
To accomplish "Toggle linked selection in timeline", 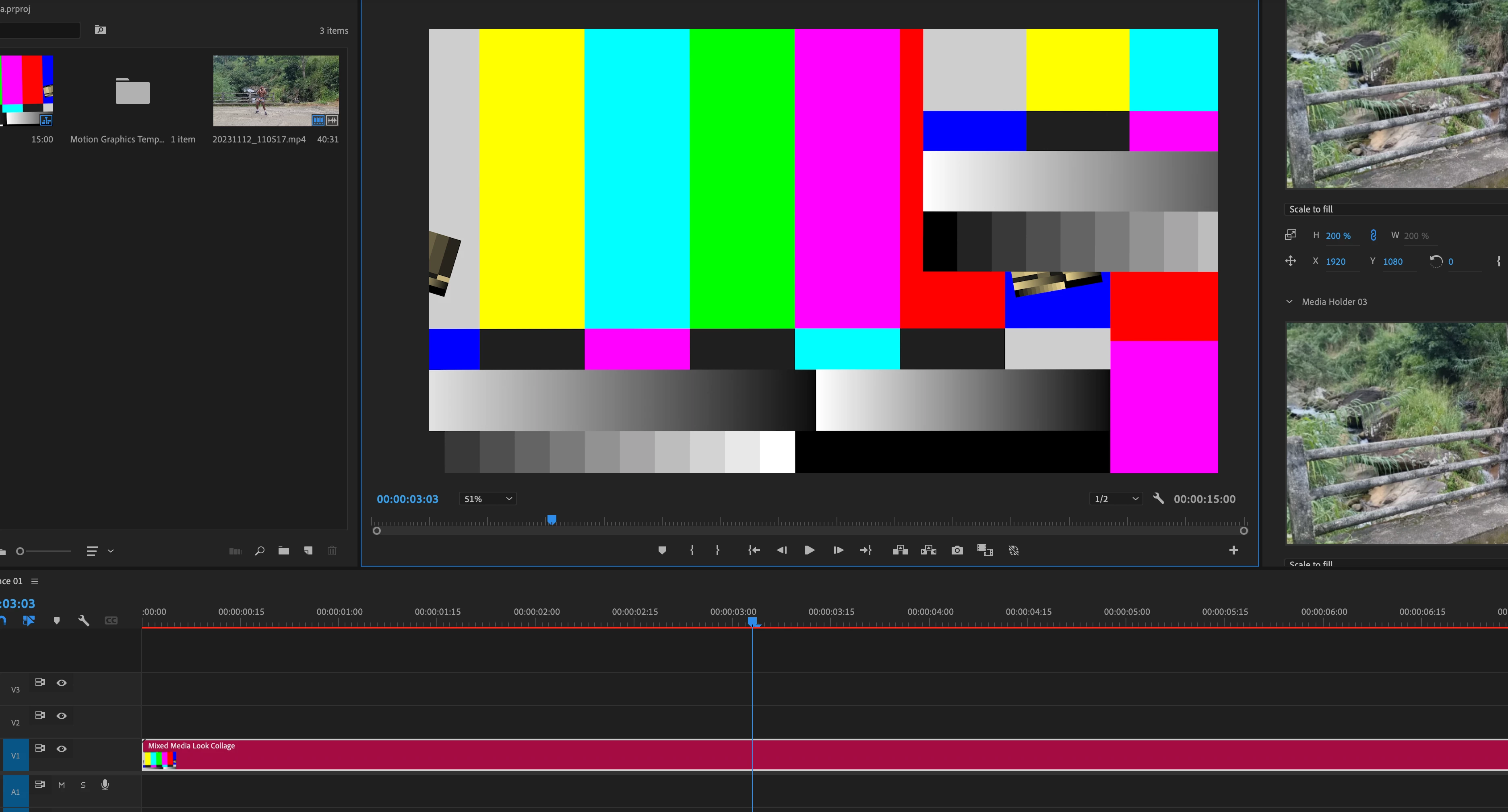I will pos(29,621).
